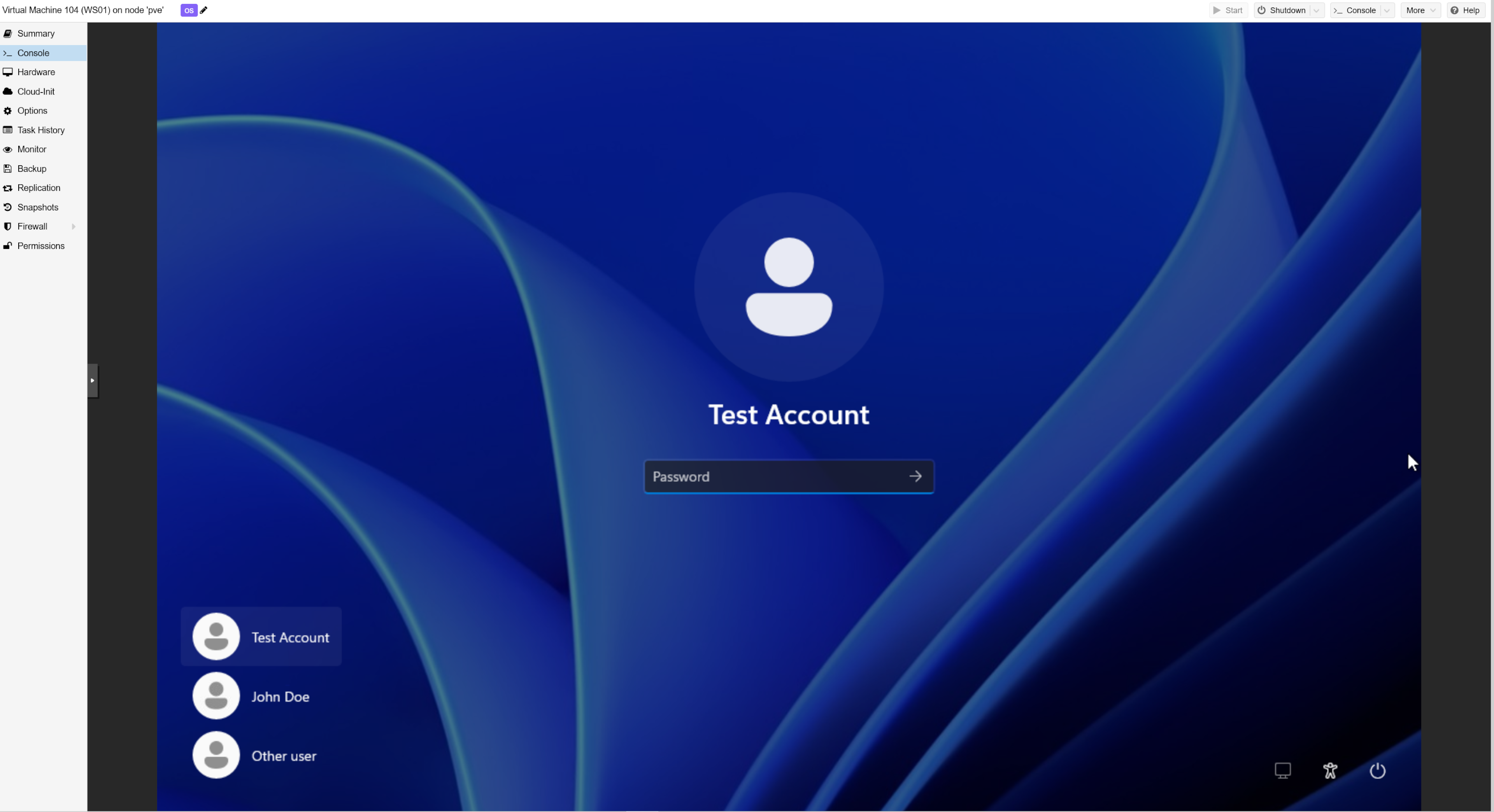The width and height of the screenshot is (1494, 812).
Task: Click the Options gear icon
Action: point(7,111)
